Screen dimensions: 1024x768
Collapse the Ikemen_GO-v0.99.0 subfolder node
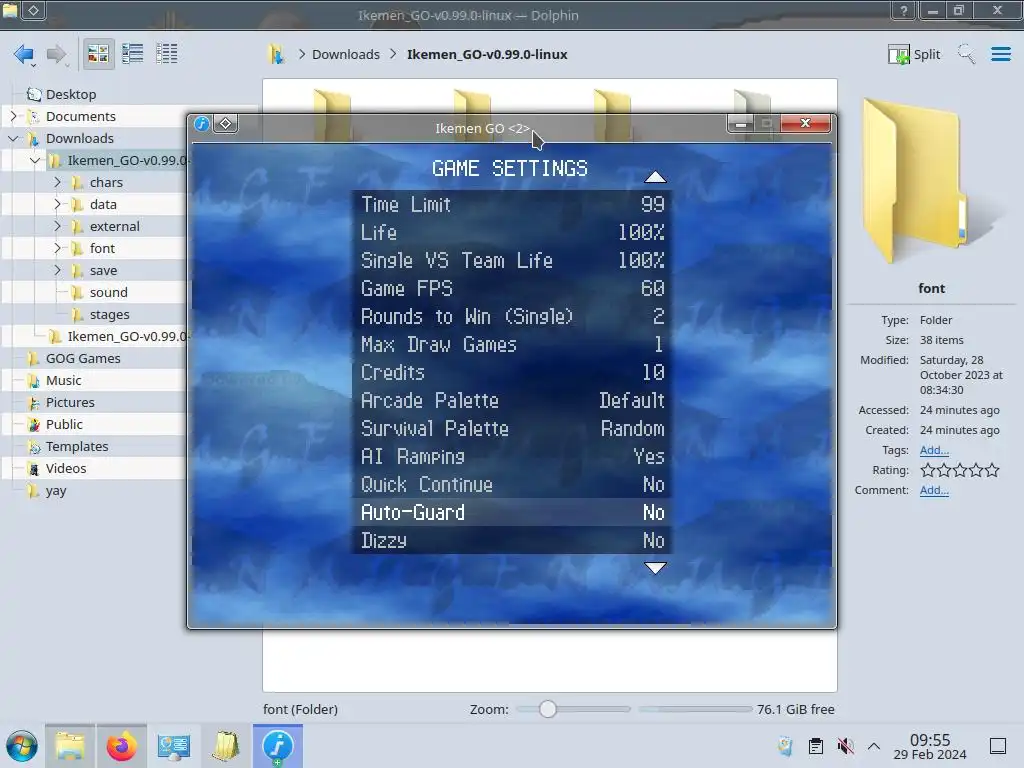click(35, 160)
